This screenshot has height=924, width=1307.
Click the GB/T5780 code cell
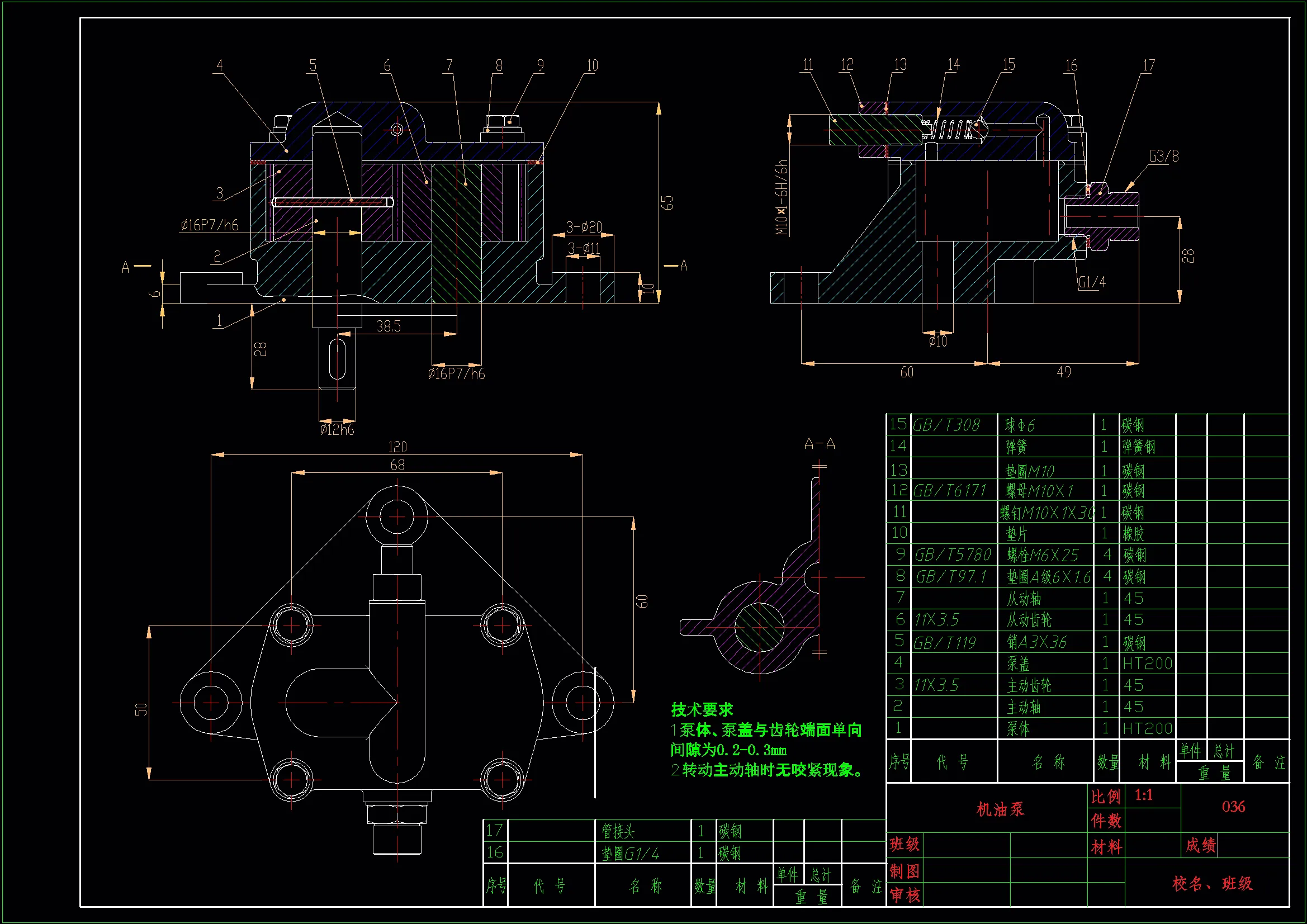[x=953, y=555]
